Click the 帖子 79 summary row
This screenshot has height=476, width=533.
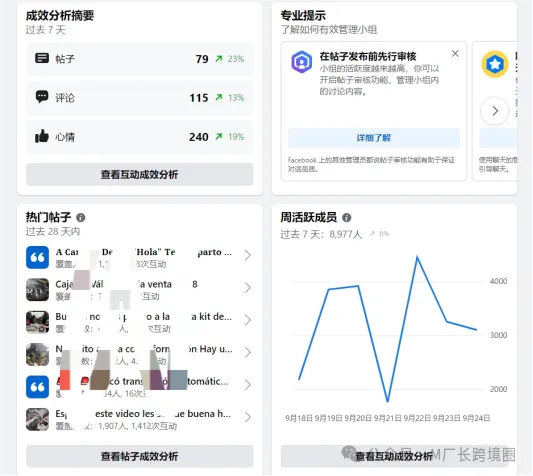140,59
